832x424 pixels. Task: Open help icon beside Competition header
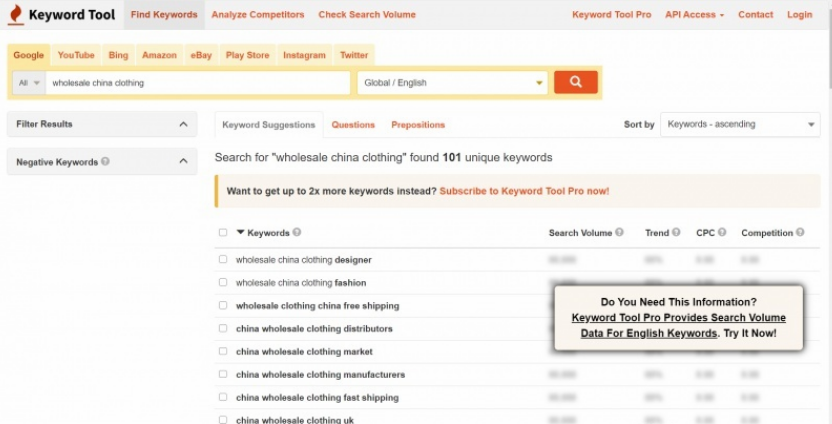tap(800, 232)
